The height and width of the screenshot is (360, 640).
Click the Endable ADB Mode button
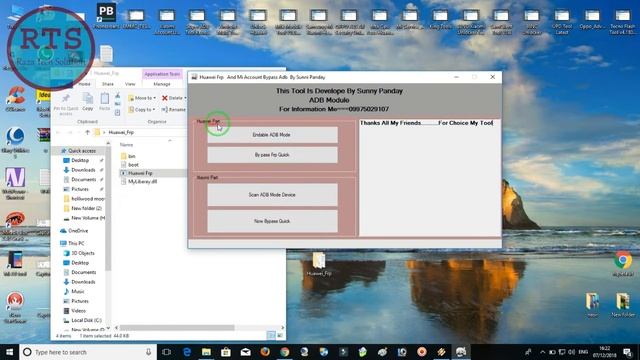[x=272, y=135]
